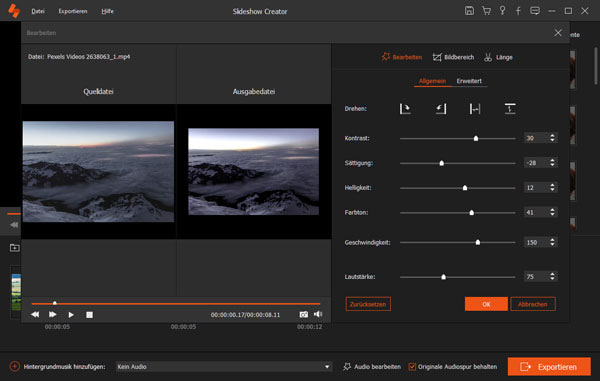The width and height of the screenshot is (600, 381).
Task: Click the Slideshow Creator app logo
Action: coord(14,11)
